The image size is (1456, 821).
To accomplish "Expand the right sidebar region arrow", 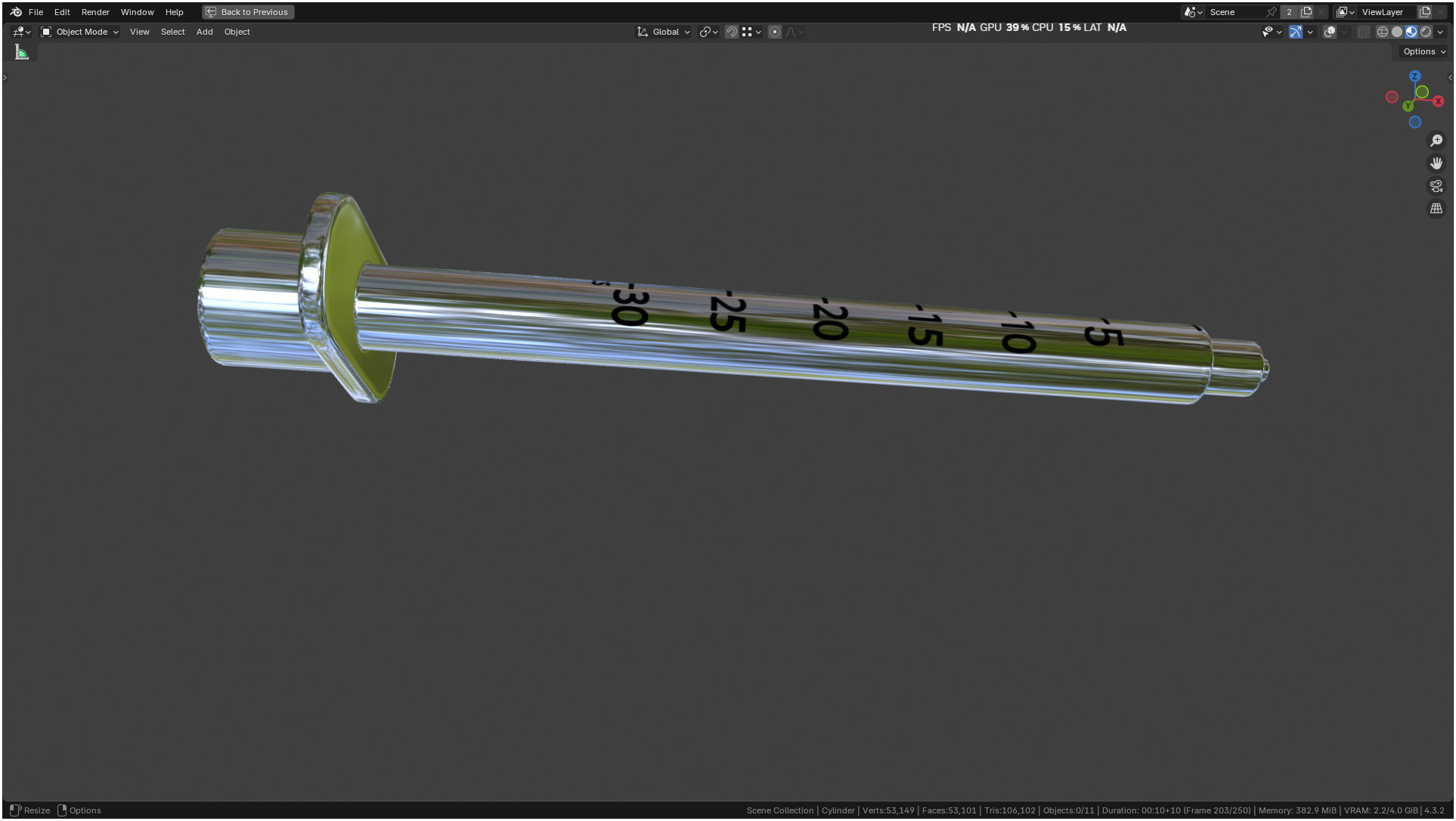I will pos(1450,78).
